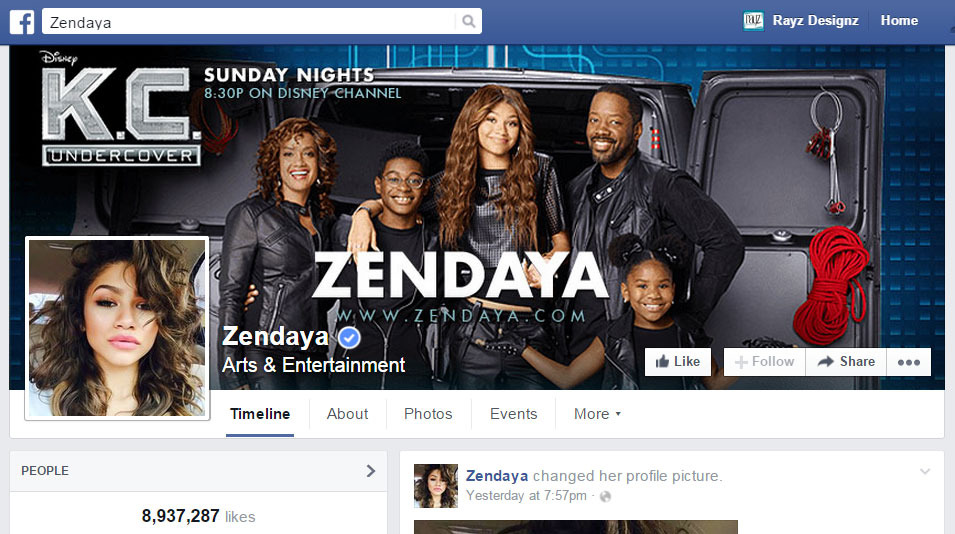Open Zendaya's name link in post
This screenshot has width=955, height=534.
(x=496, y=476)
